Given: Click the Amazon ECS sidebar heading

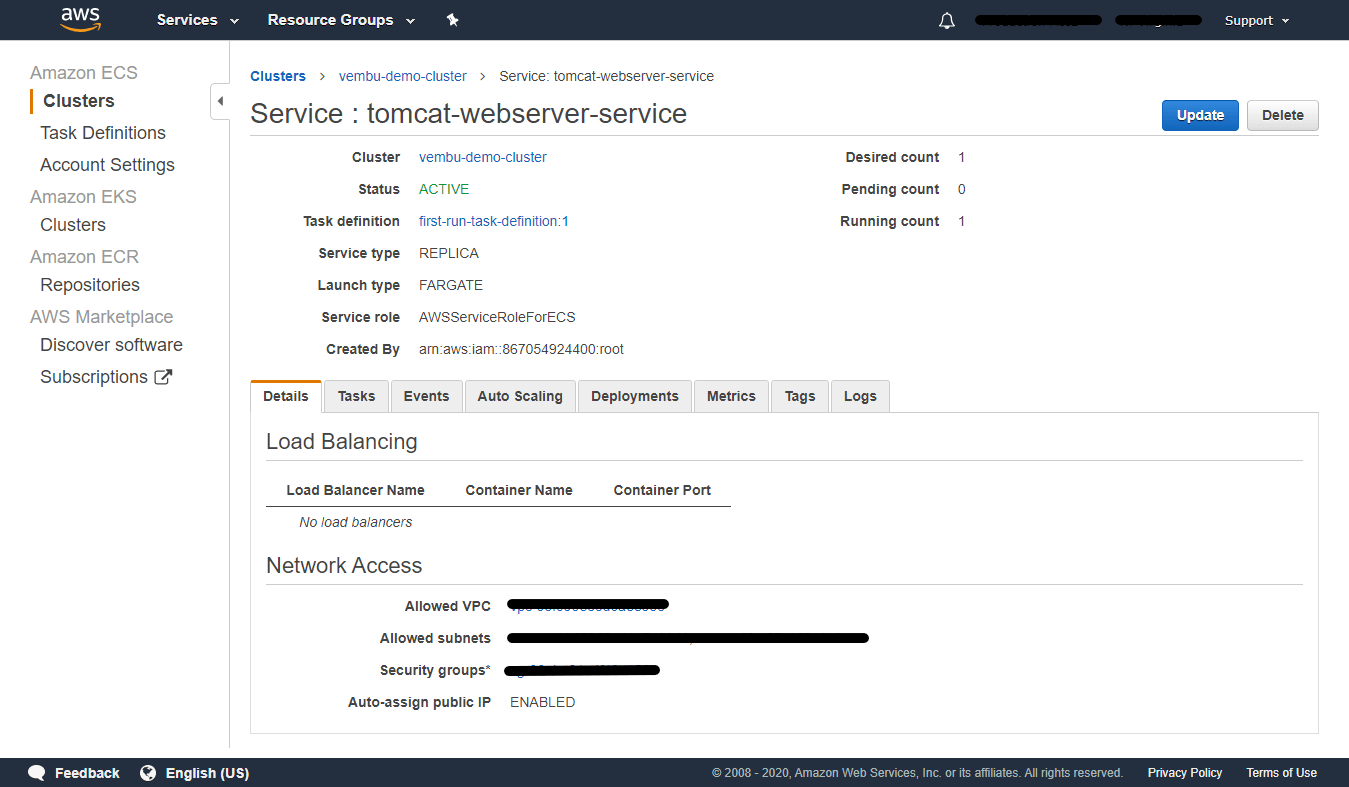Looking at the screenshot, I should pos(84,73).
